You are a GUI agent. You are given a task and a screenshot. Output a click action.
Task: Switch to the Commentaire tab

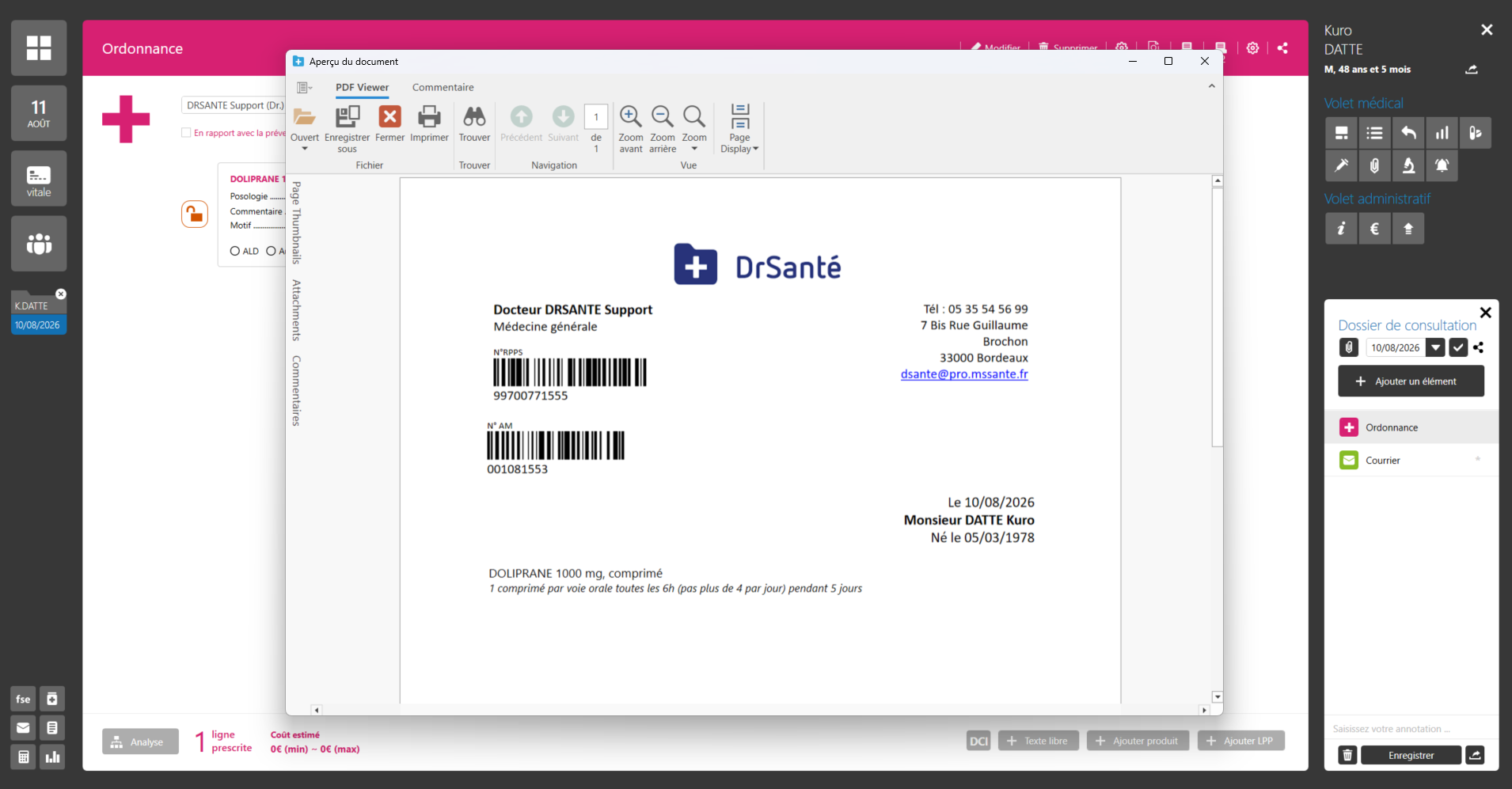click(x=443, y=88)
